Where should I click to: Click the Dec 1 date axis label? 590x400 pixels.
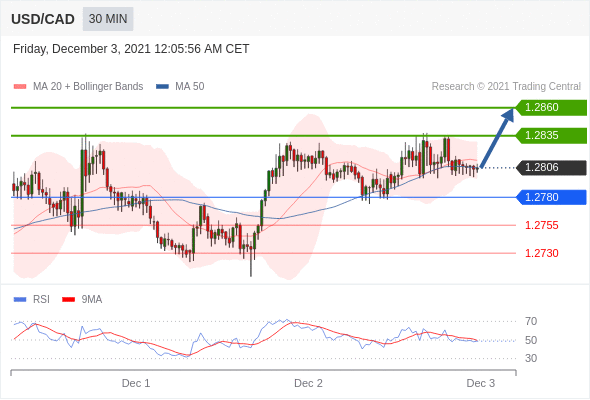(x=136, y=383)
